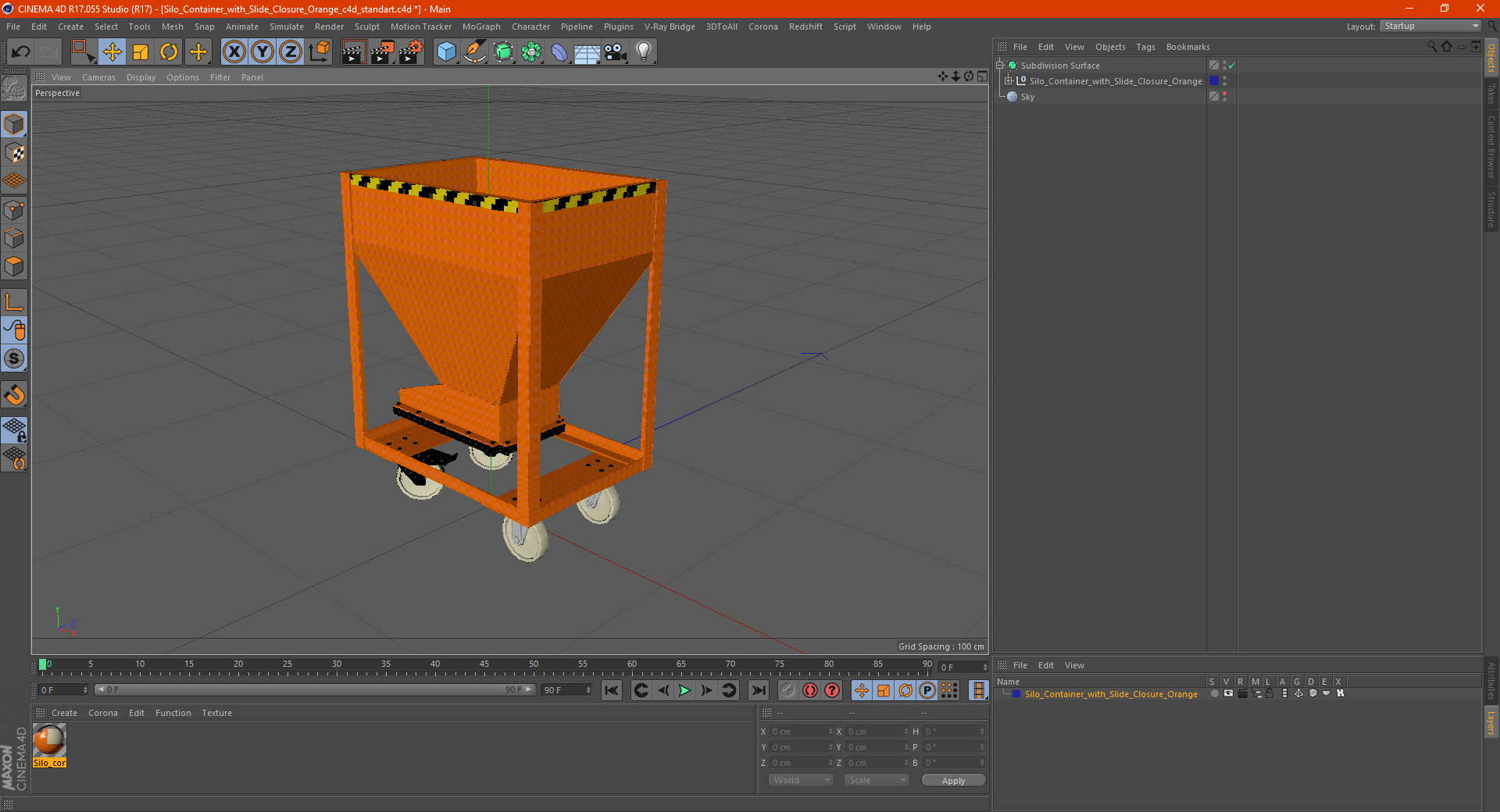Switch to Texture mode
This screenshot has height=812, width=1500.
point(14,153)
